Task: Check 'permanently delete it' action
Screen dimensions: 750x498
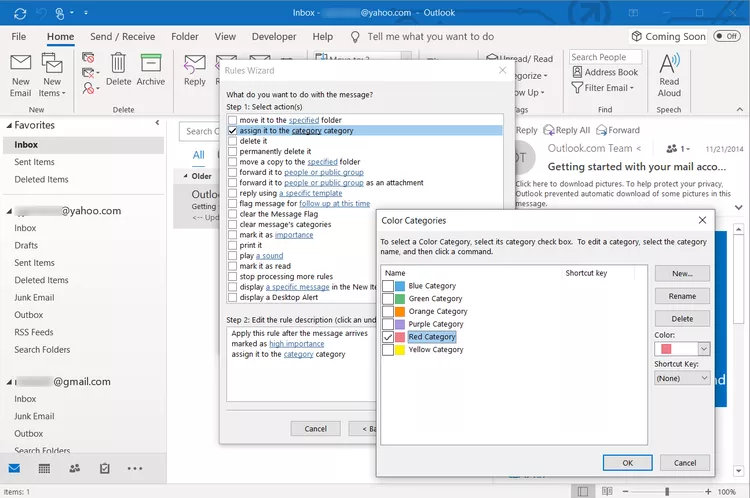Action: pyautogui.click(x=232, y=152)
